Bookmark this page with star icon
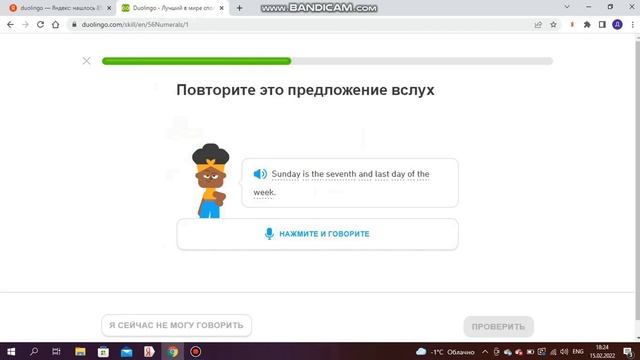 point(553,24)
